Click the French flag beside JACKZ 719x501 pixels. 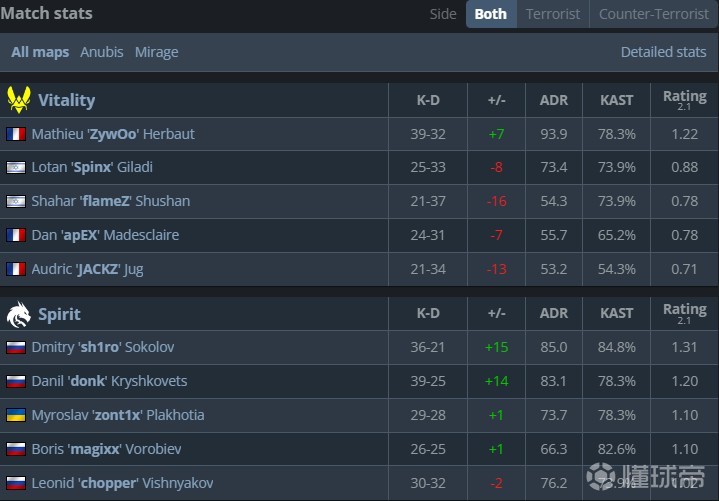click(x=16, y=269)
